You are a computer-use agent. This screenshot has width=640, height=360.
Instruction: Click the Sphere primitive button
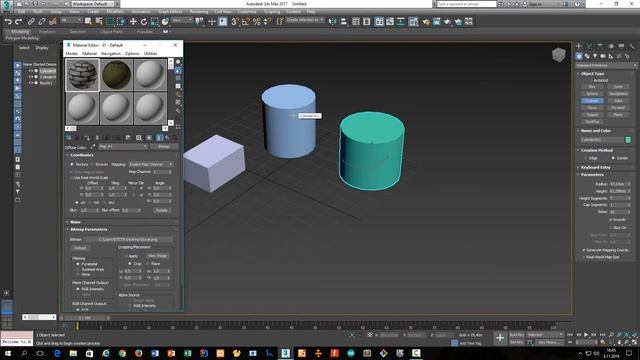592,93
